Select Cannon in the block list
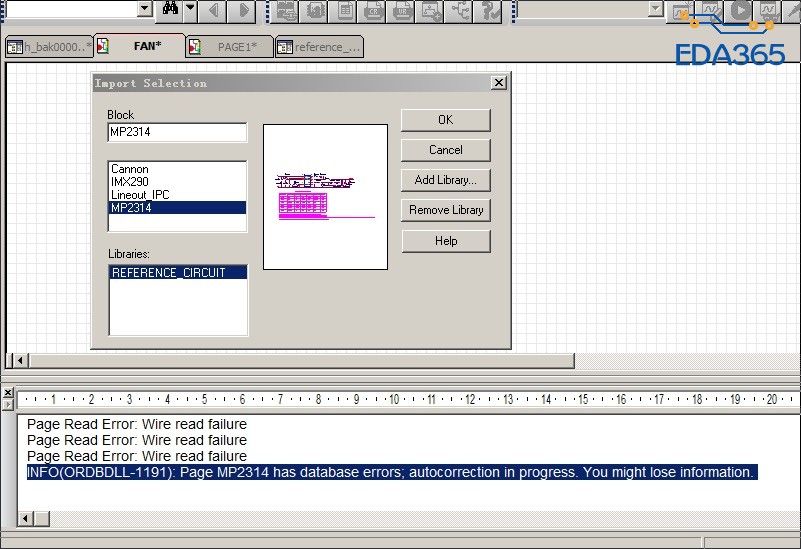 click(x=177, y=169)
